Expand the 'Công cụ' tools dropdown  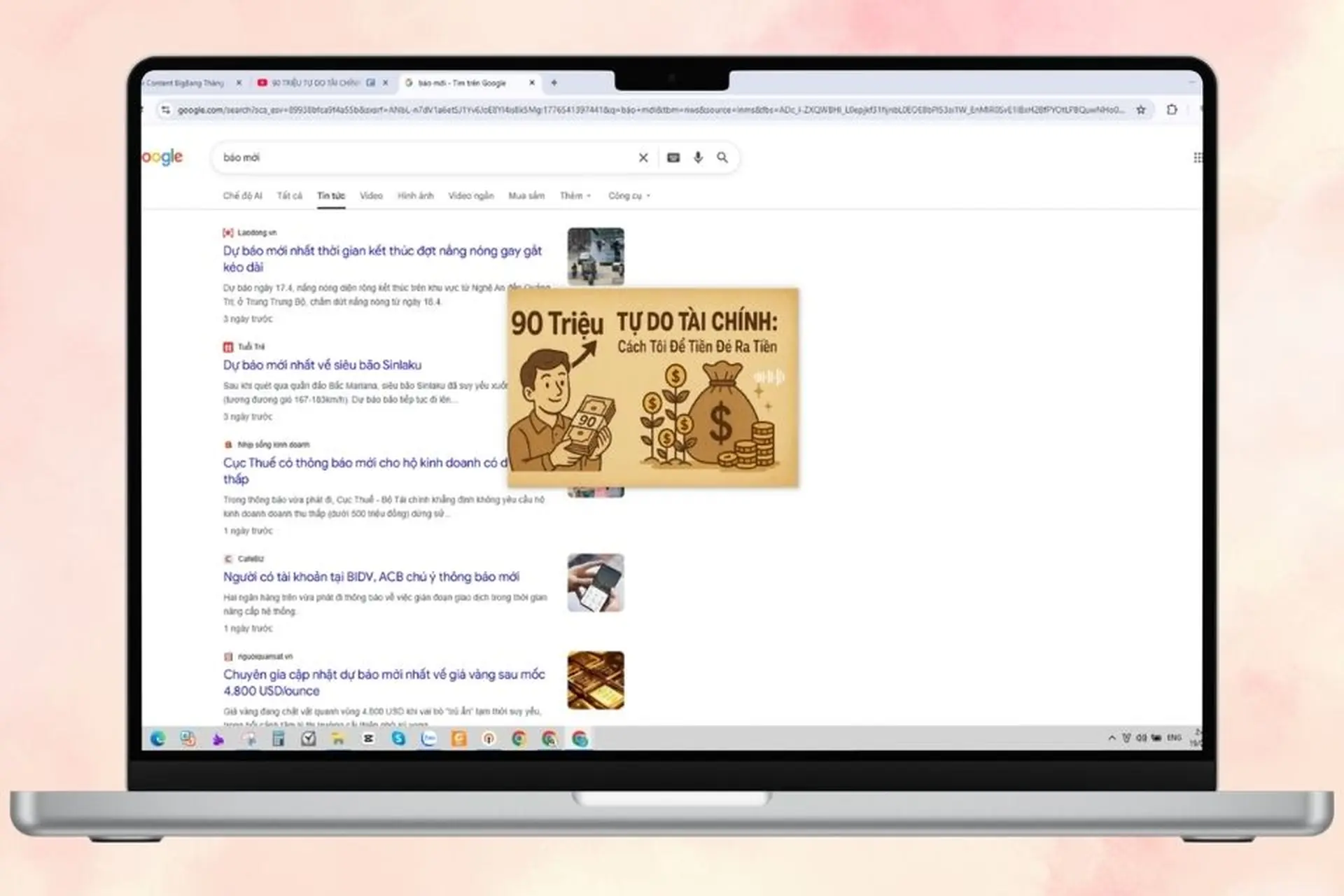pyautogui.click(x=629, y=196)
